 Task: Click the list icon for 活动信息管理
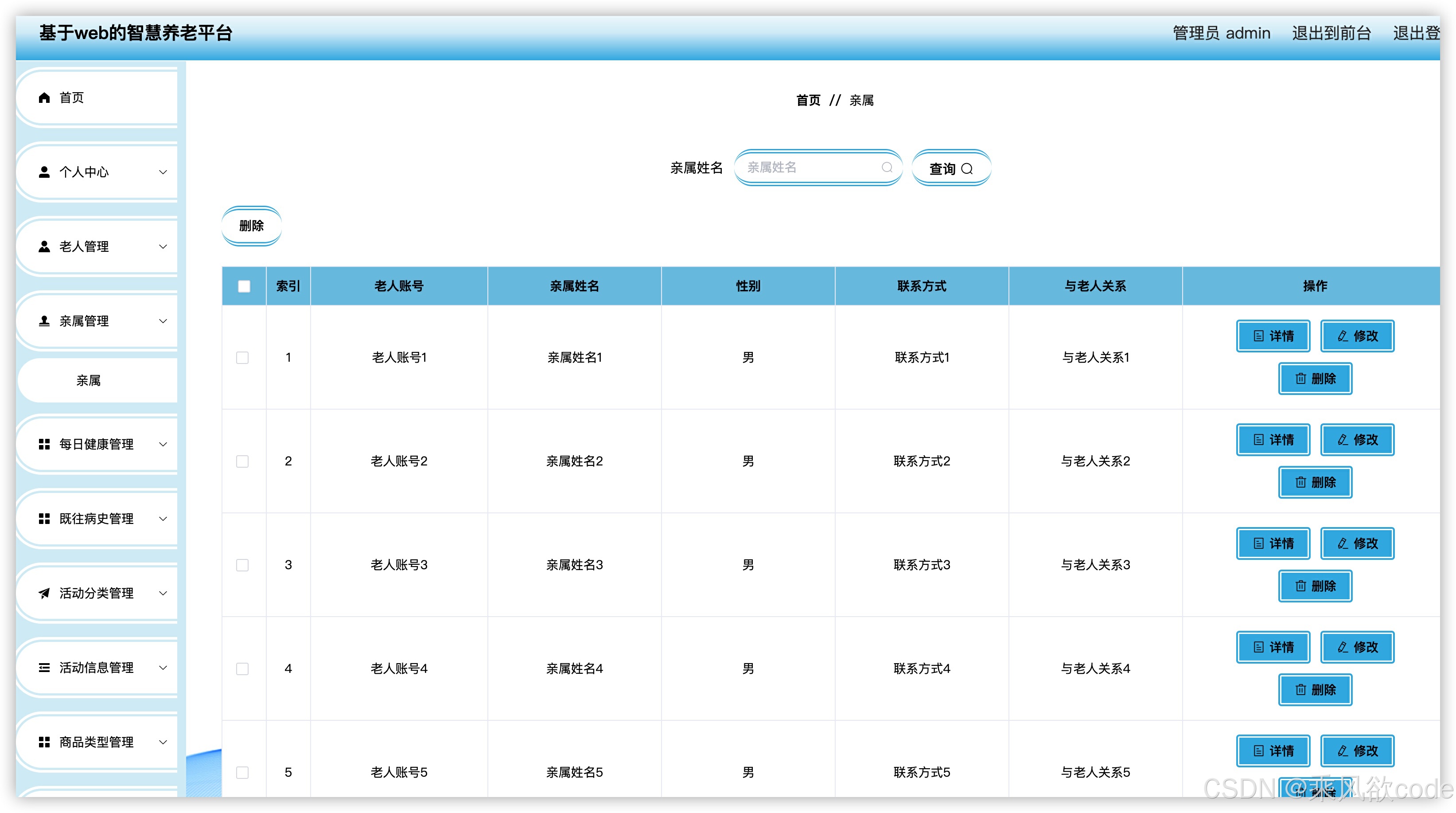[x=44, y=668]
